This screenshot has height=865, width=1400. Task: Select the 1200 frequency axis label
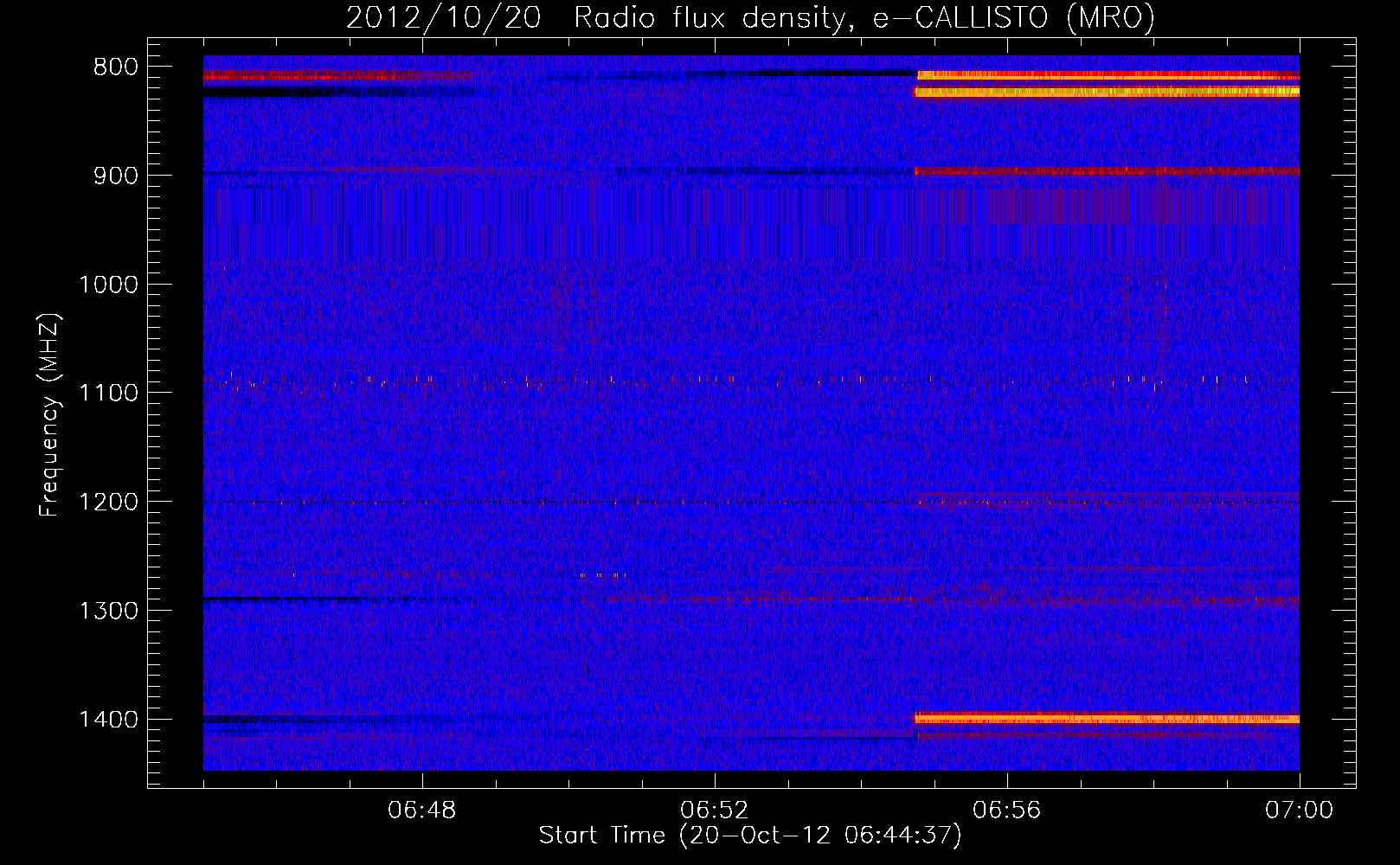point(108,503)
